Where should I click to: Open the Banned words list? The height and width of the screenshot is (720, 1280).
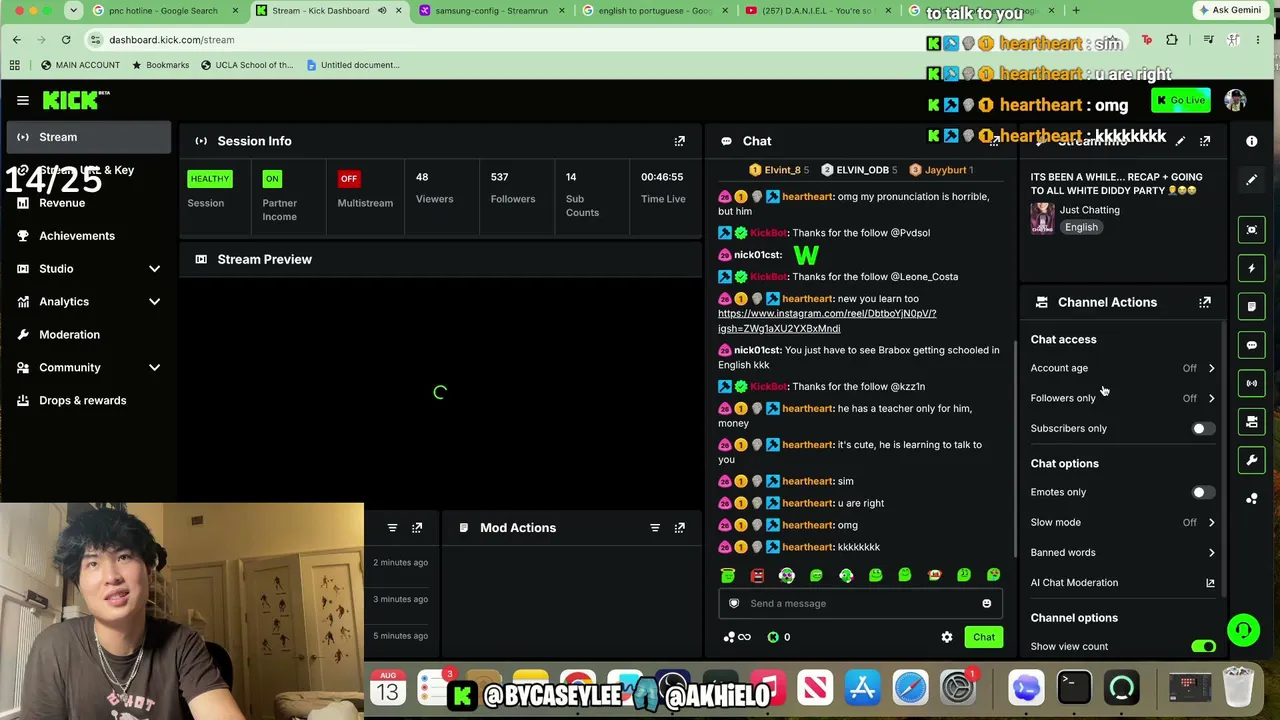(x=1123, y=552)
